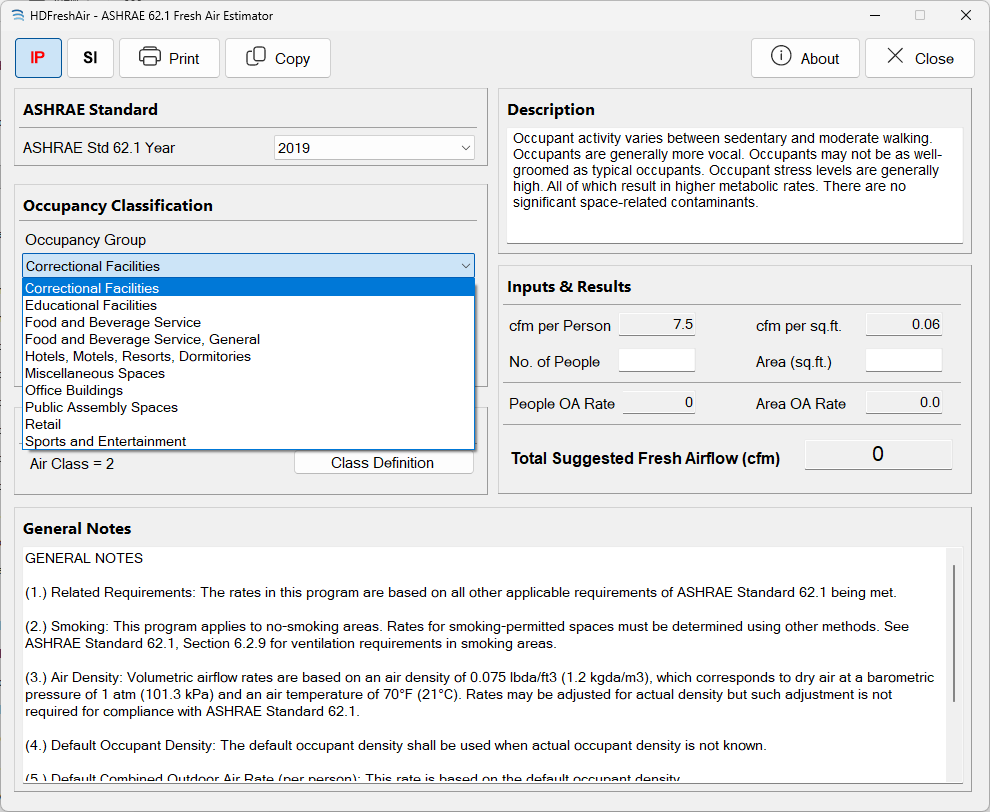Click the Print button

tap(169, 58)
